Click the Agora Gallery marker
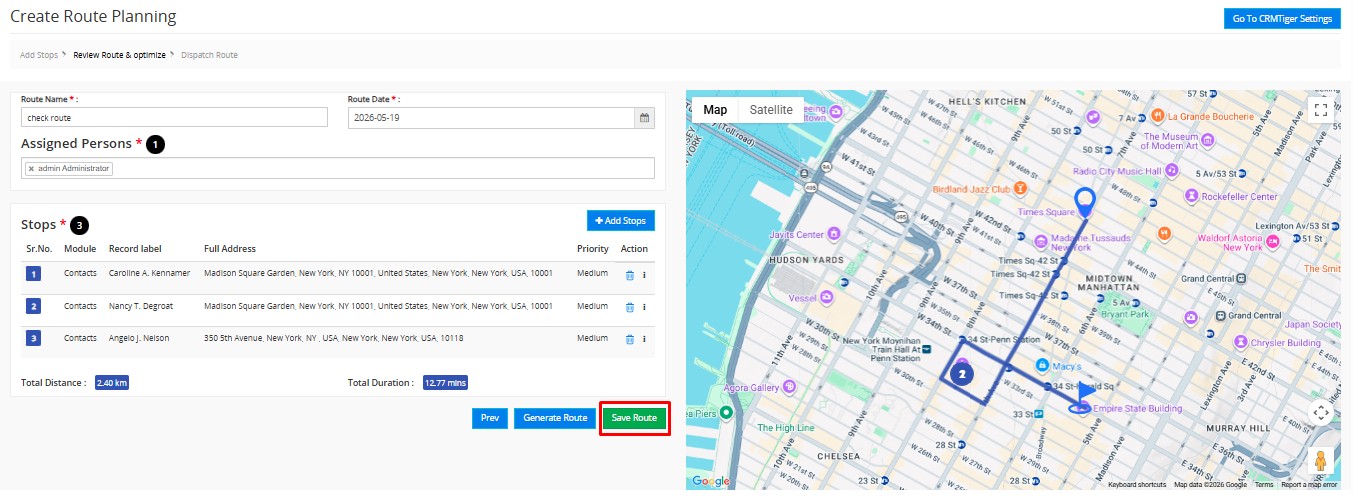Image resolution: width=1353 pixels, height=496 pixels. pos(789,387)
